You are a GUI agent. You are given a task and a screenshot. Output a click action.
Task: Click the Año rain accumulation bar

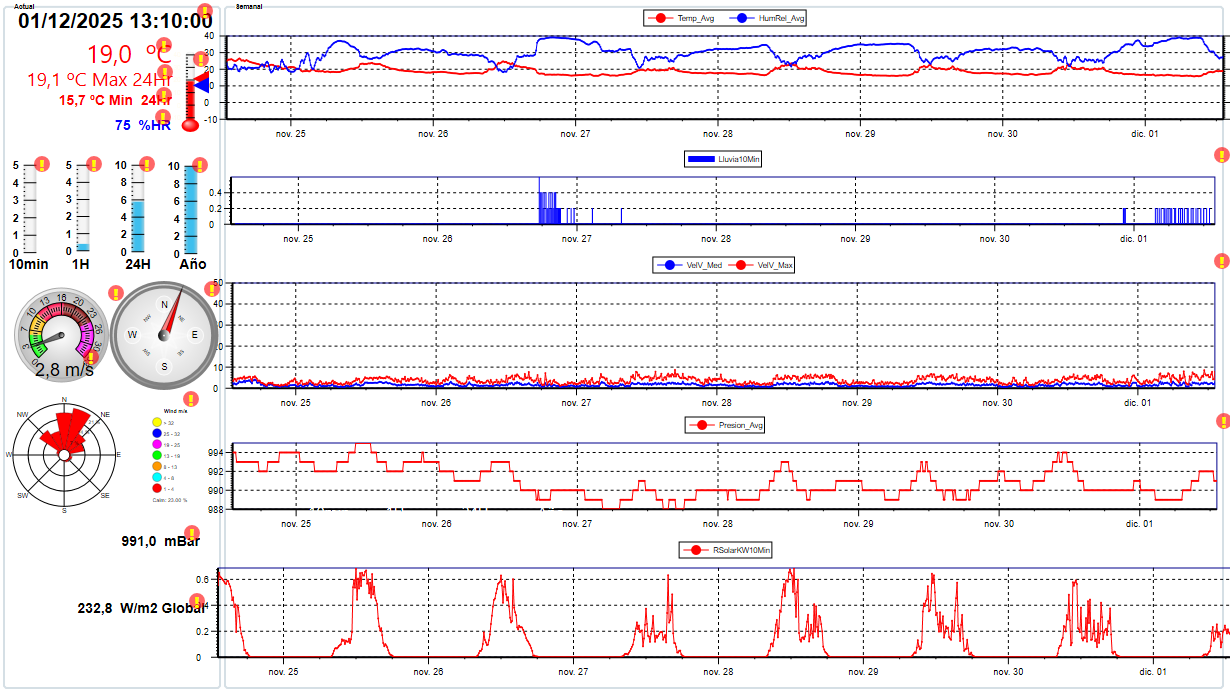(x=190, y=210)
